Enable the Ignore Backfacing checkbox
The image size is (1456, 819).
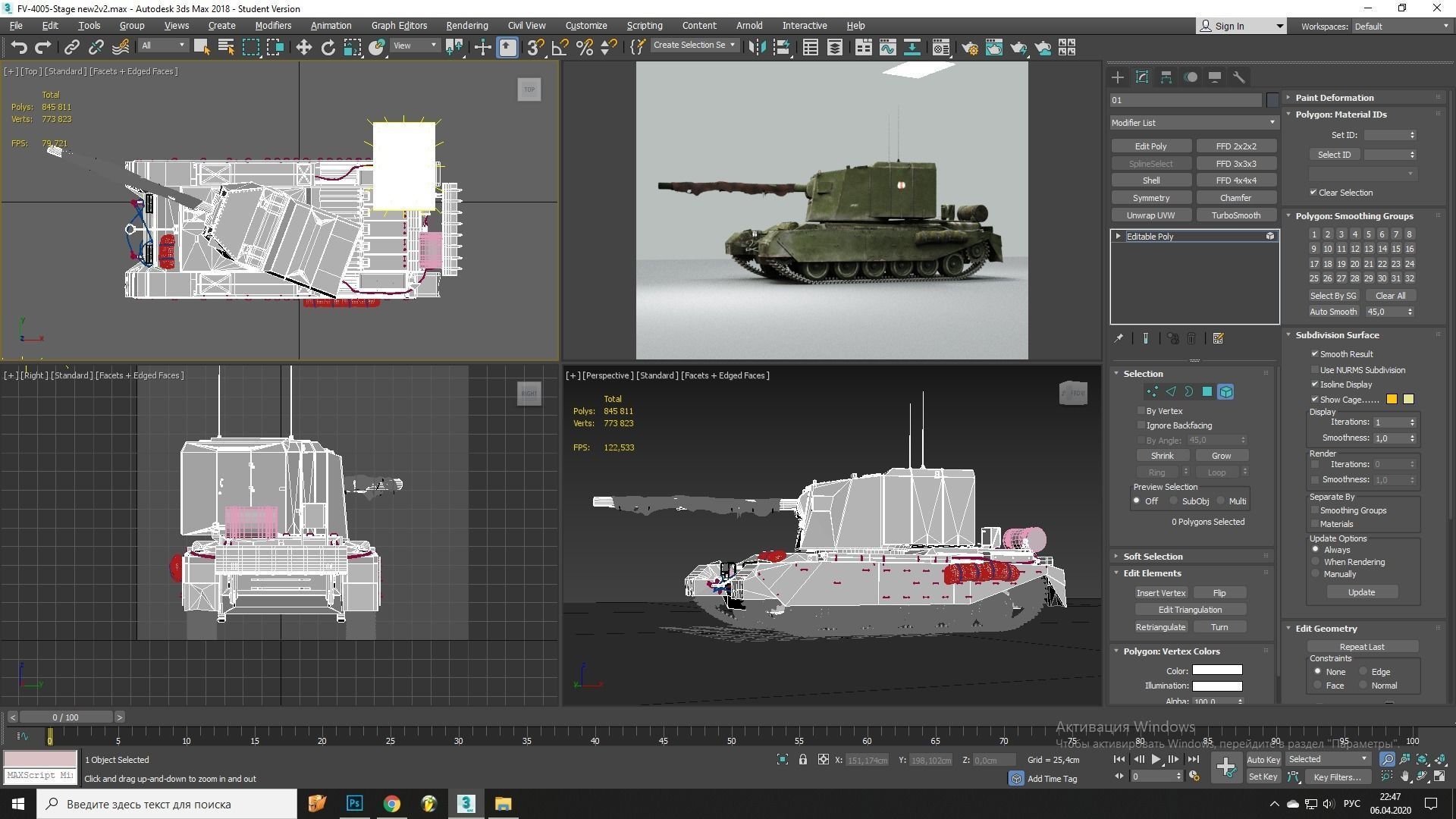[x=1141, y=425]
